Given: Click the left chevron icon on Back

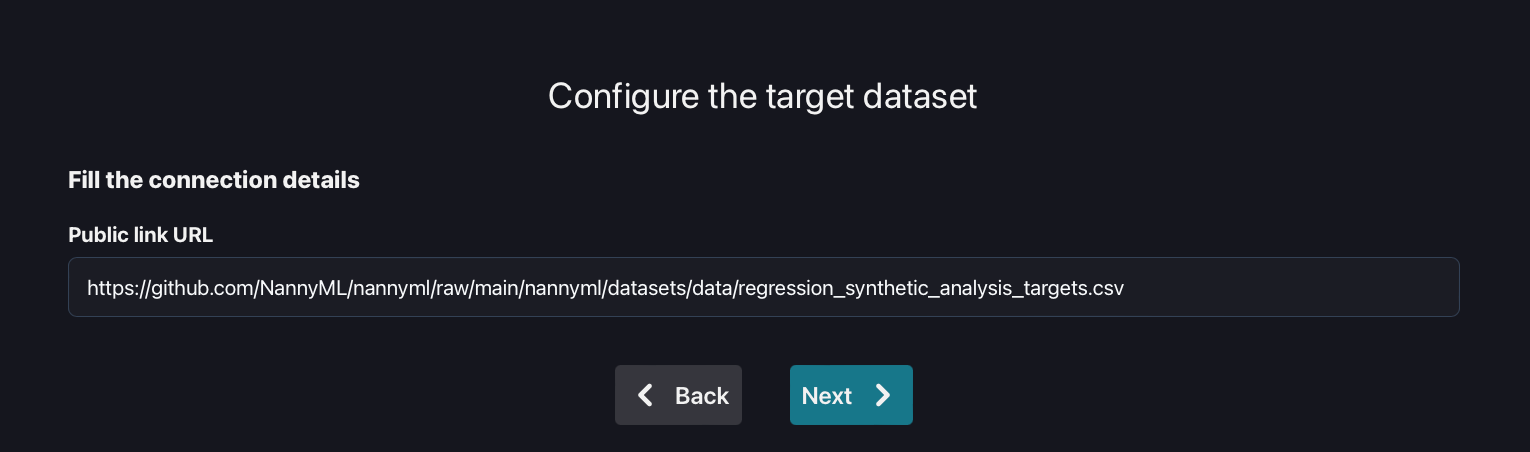Looking at the screenshot, I should point(646,395).
